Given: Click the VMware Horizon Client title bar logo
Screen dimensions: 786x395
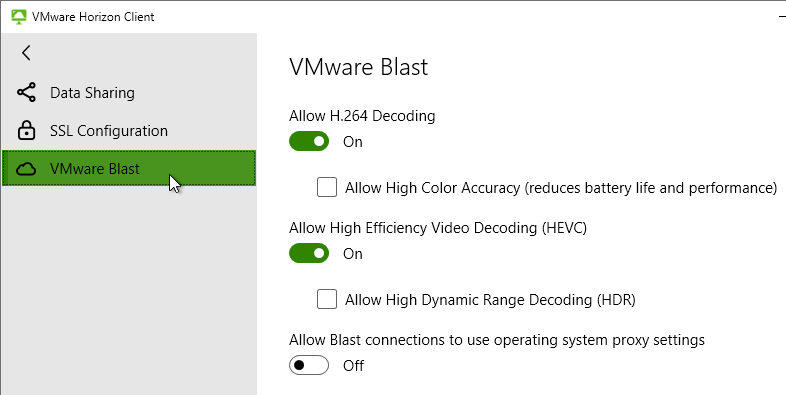Looking at the screenshot, I should pyautogui.click(x=19, y=17).
